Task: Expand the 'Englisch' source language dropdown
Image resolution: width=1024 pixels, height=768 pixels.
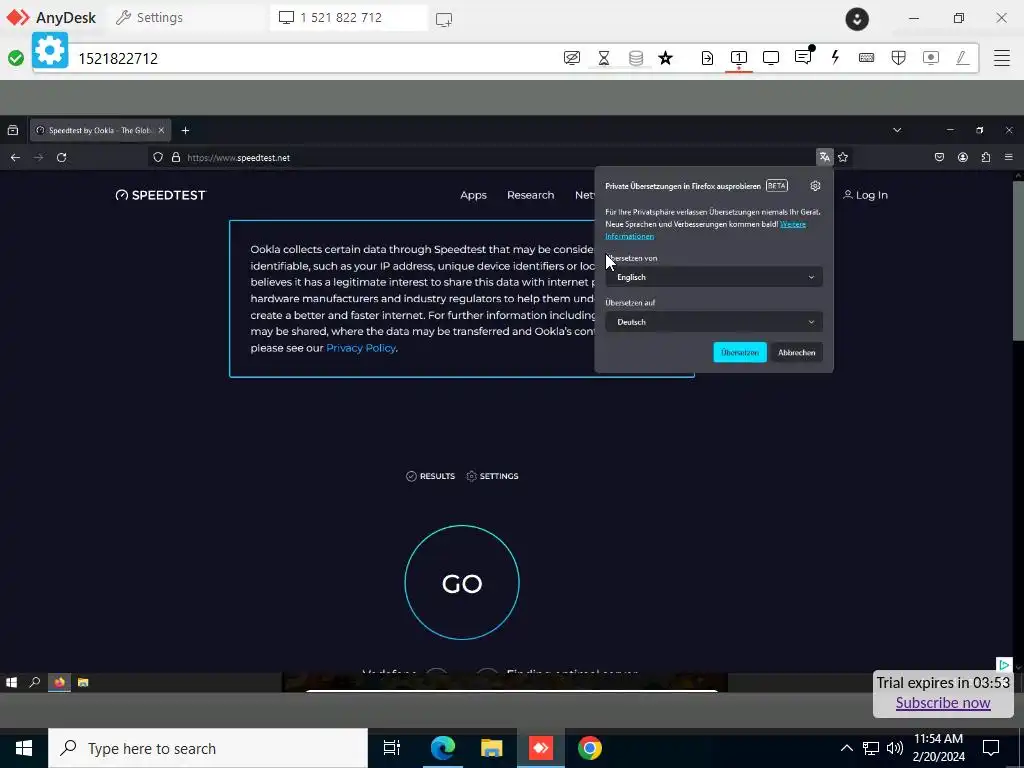Action: (714, 277)
